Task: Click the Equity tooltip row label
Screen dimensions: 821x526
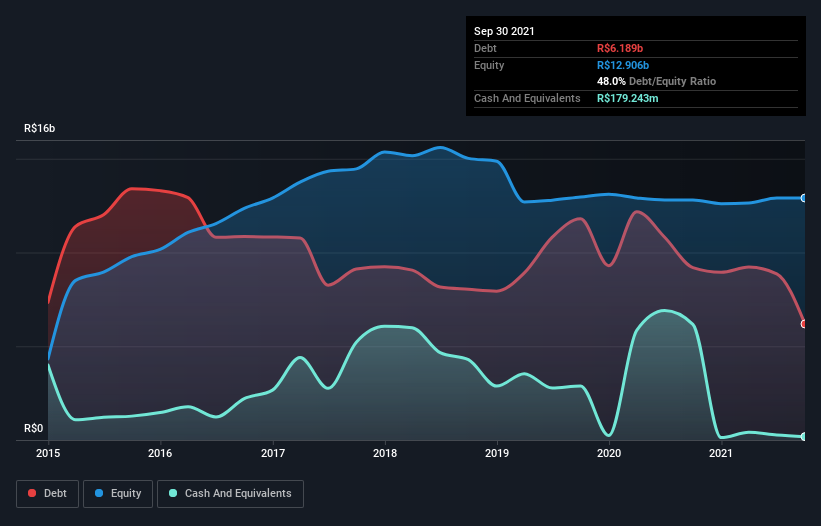Action: coord(489,65)
